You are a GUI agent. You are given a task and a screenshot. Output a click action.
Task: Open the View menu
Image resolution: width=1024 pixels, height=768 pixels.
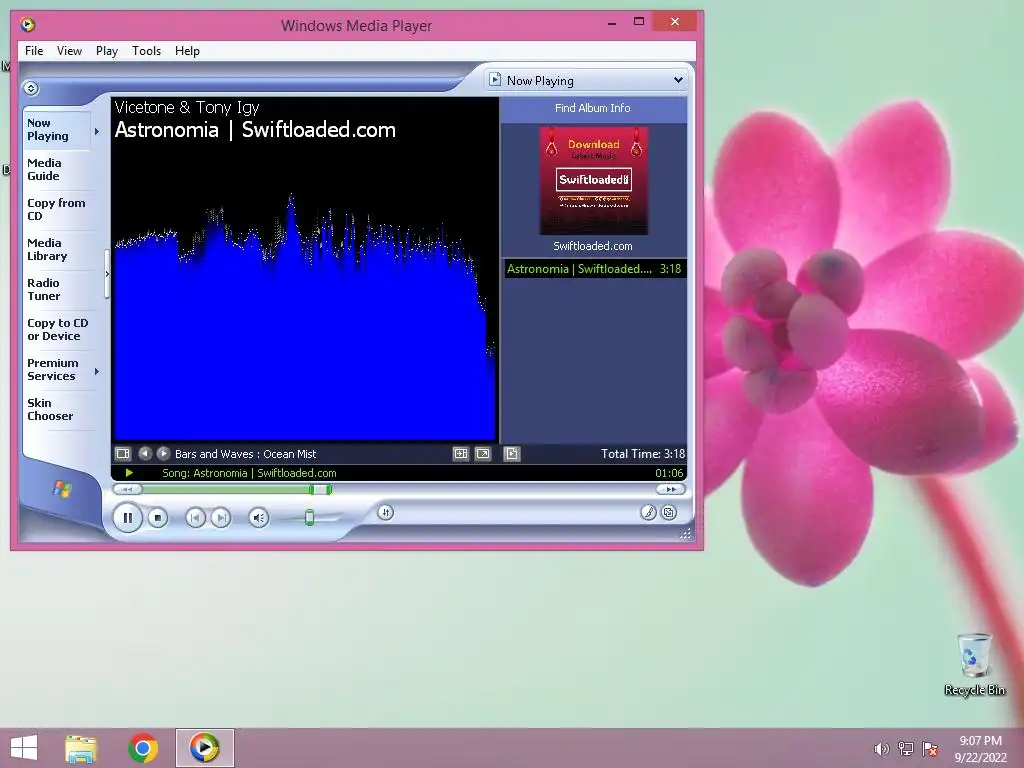coord(69,51)
